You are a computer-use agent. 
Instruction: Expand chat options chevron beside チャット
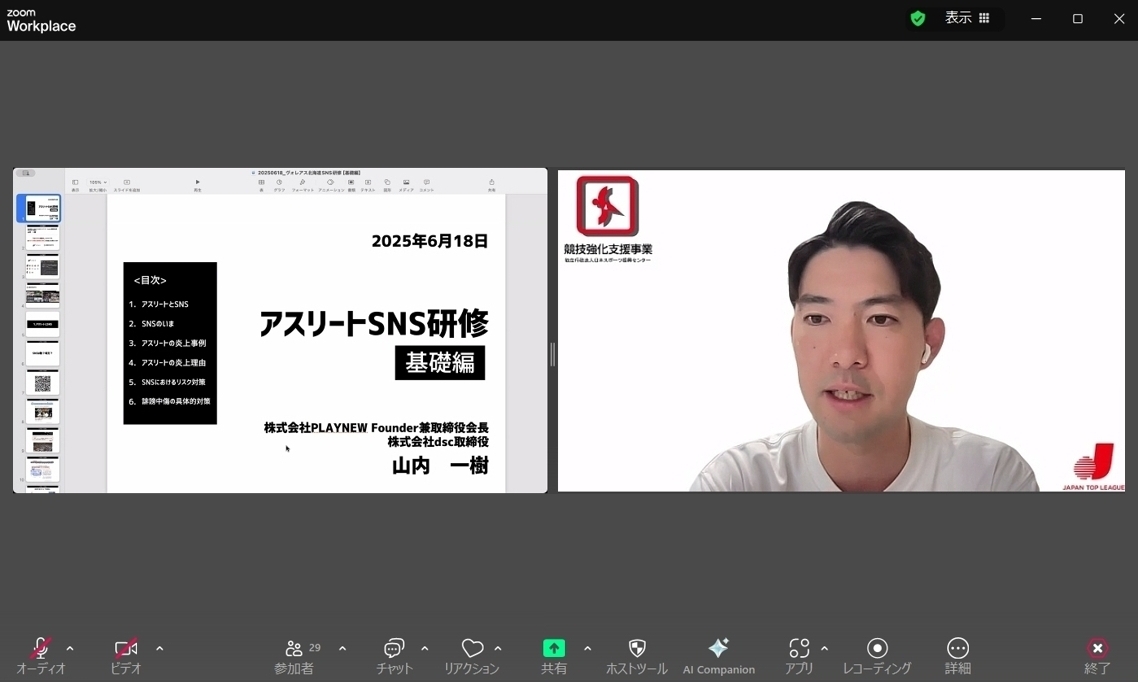click(x=425, y=648)
